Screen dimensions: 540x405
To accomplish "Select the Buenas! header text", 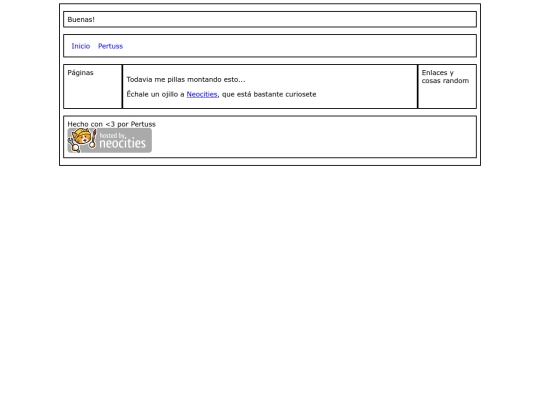I will click(81, 20).
